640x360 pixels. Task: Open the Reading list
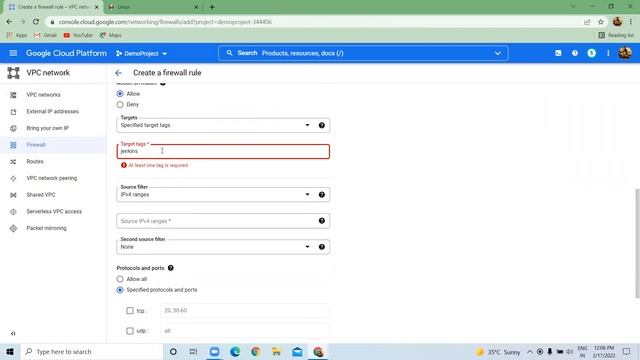(x=616, y=36)
